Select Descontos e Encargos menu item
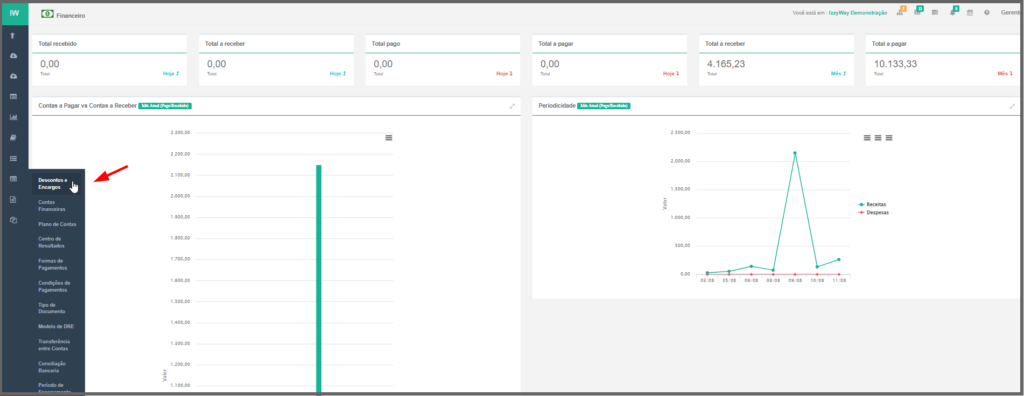The width and height of the screenshot is (1024, 396). [53, 184]
